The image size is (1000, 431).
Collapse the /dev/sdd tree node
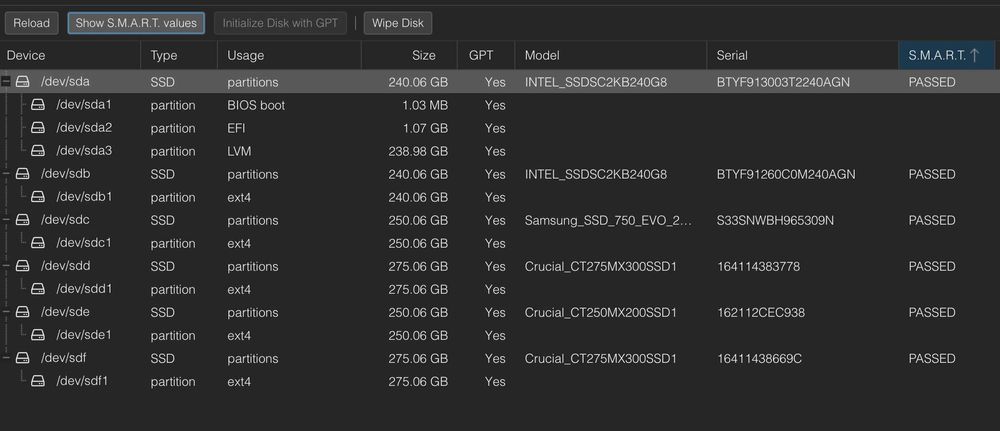pos(6,266)
